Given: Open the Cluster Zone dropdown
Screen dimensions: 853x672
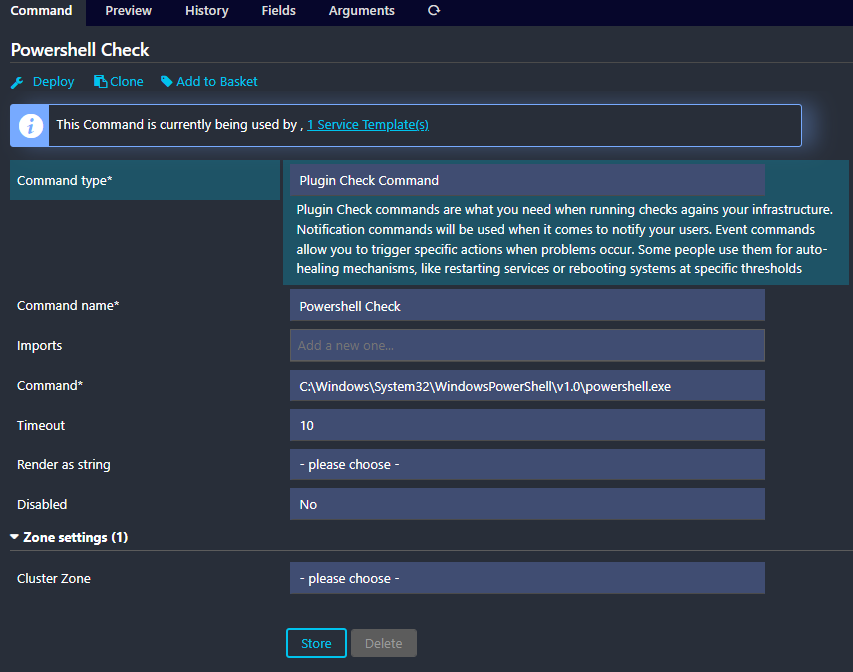Looking at the screenshot, I should pyautogui.click(x=527, y=579).
